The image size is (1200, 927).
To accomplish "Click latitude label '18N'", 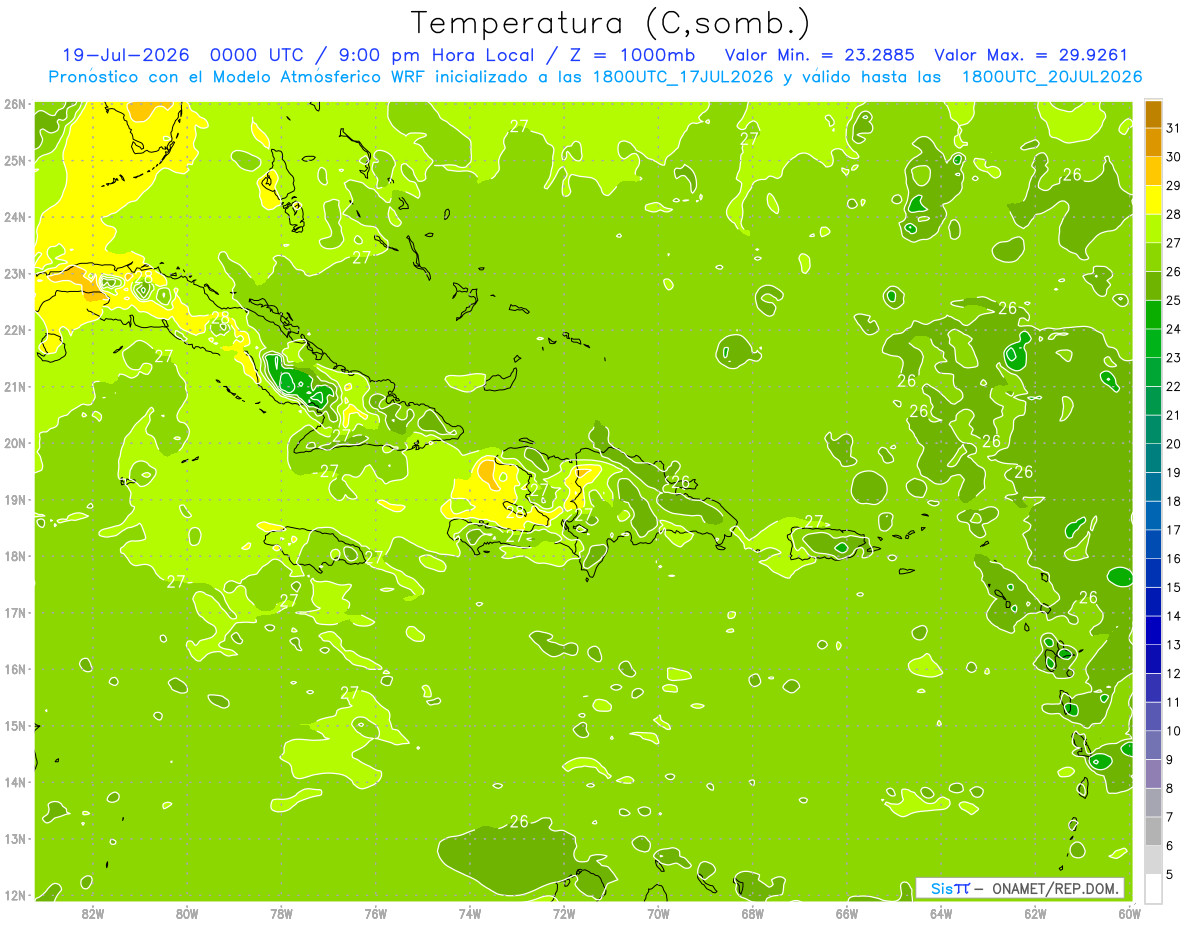I will point(15,556).
